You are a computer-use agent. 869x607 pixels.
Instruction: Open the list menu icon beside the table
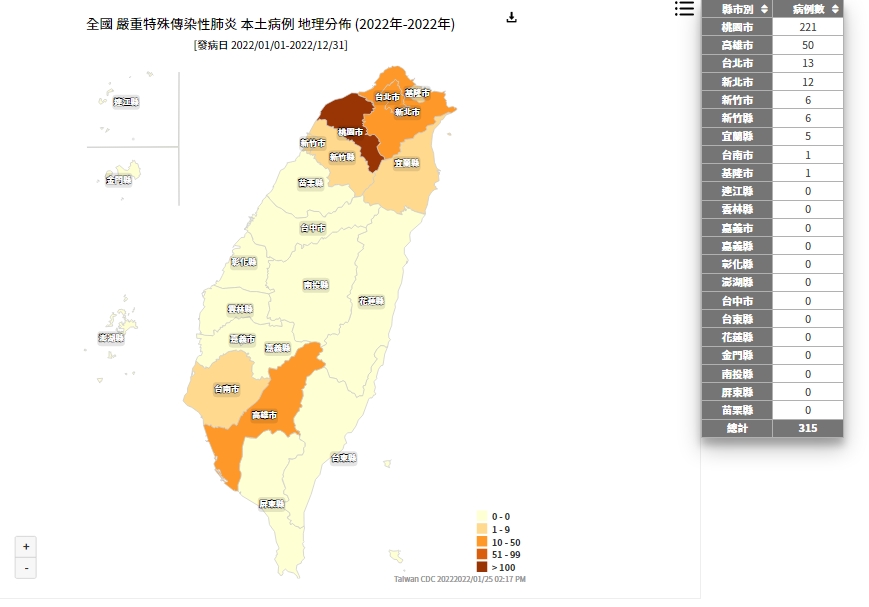tap(684, 9)
